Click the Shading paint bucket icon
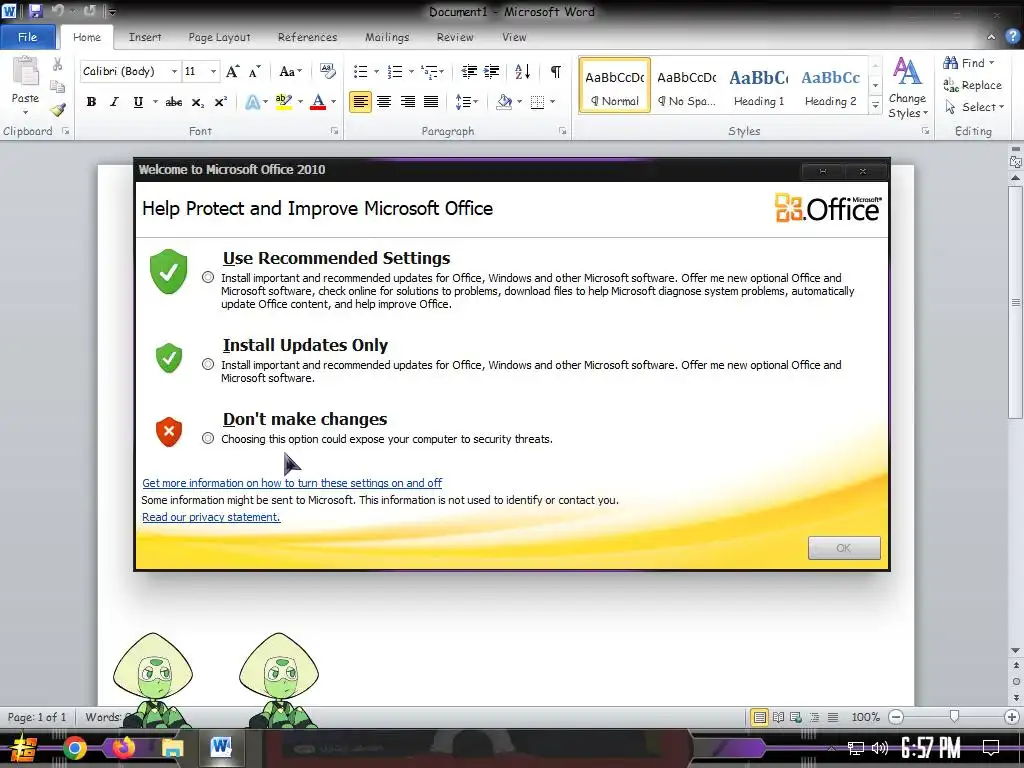Viewport: 1024px width, 768px height. point(504,102)
